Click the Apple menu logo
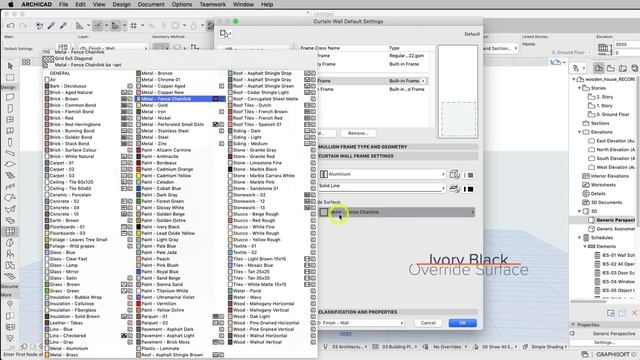The width and height of the screenshot is (640, 360). coord(11,4)
